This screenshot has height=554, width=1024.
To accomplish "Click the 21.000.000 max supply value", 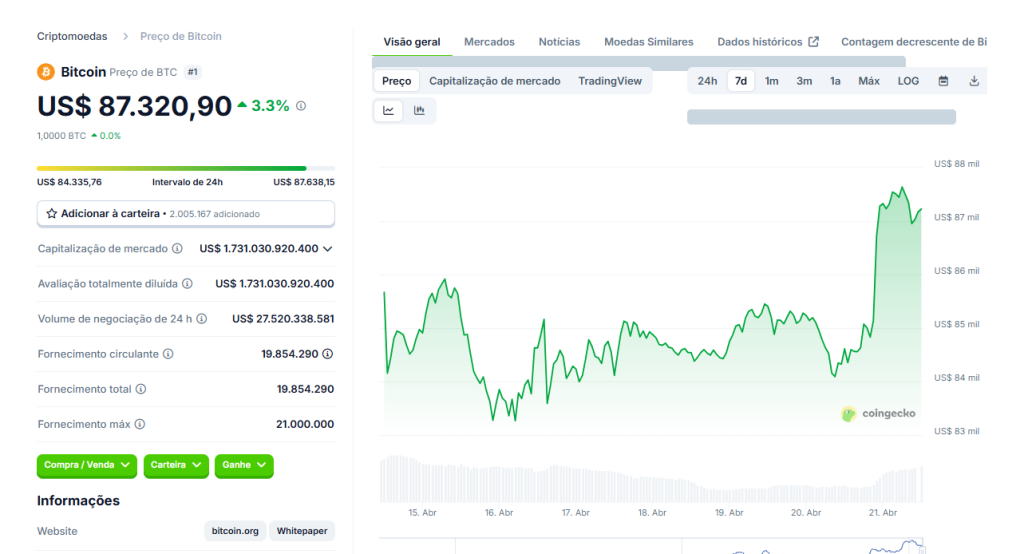I will point(305,424).
